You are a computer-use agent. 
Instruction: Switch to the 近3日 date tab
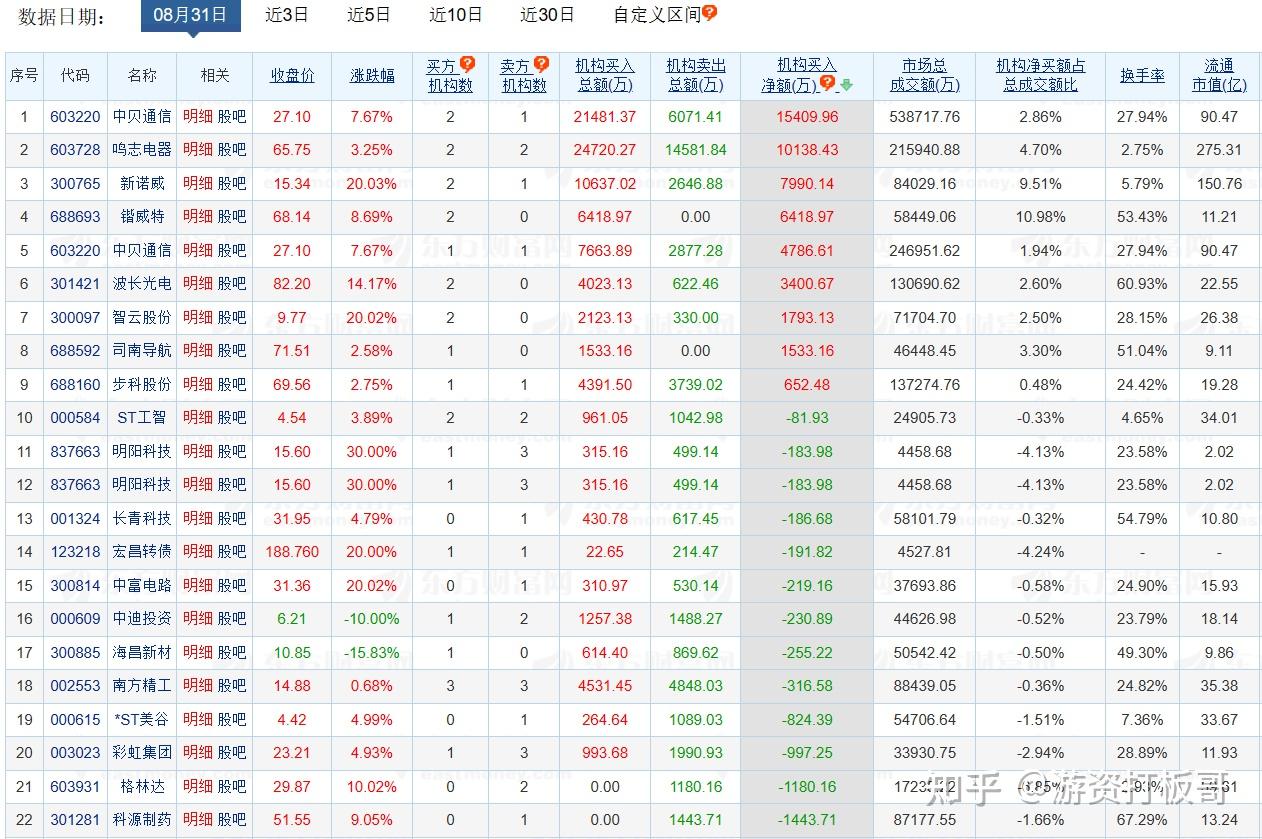[x=286, y=14]
